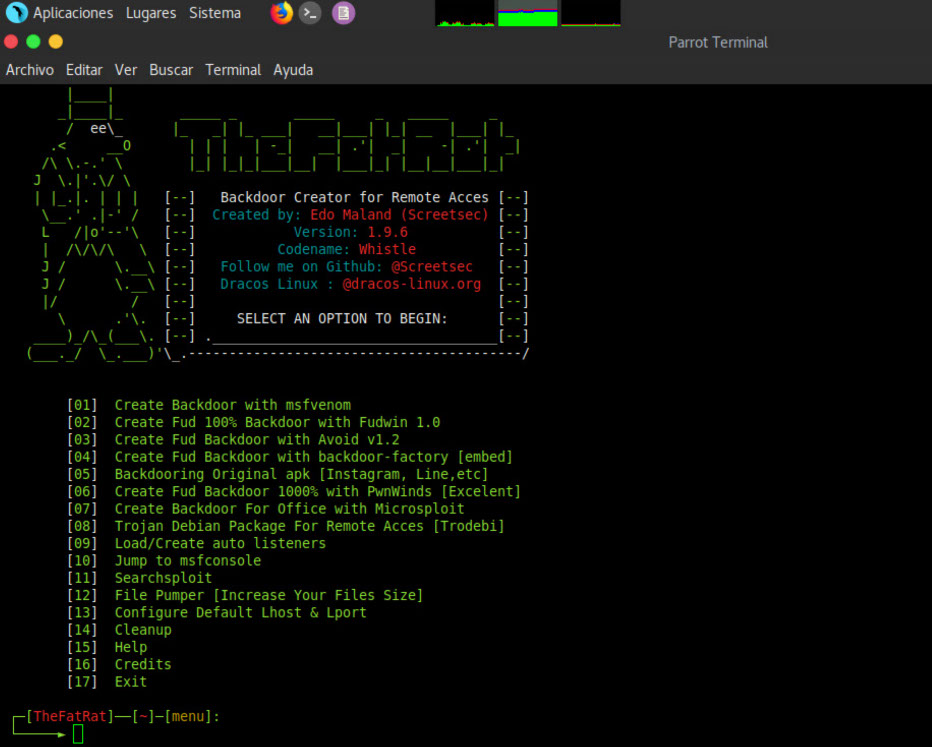Click the "Edo Maland (Screetsec)" author text
Screen dimensions: 932x747
pyautogui.click(x=399, y=215)
